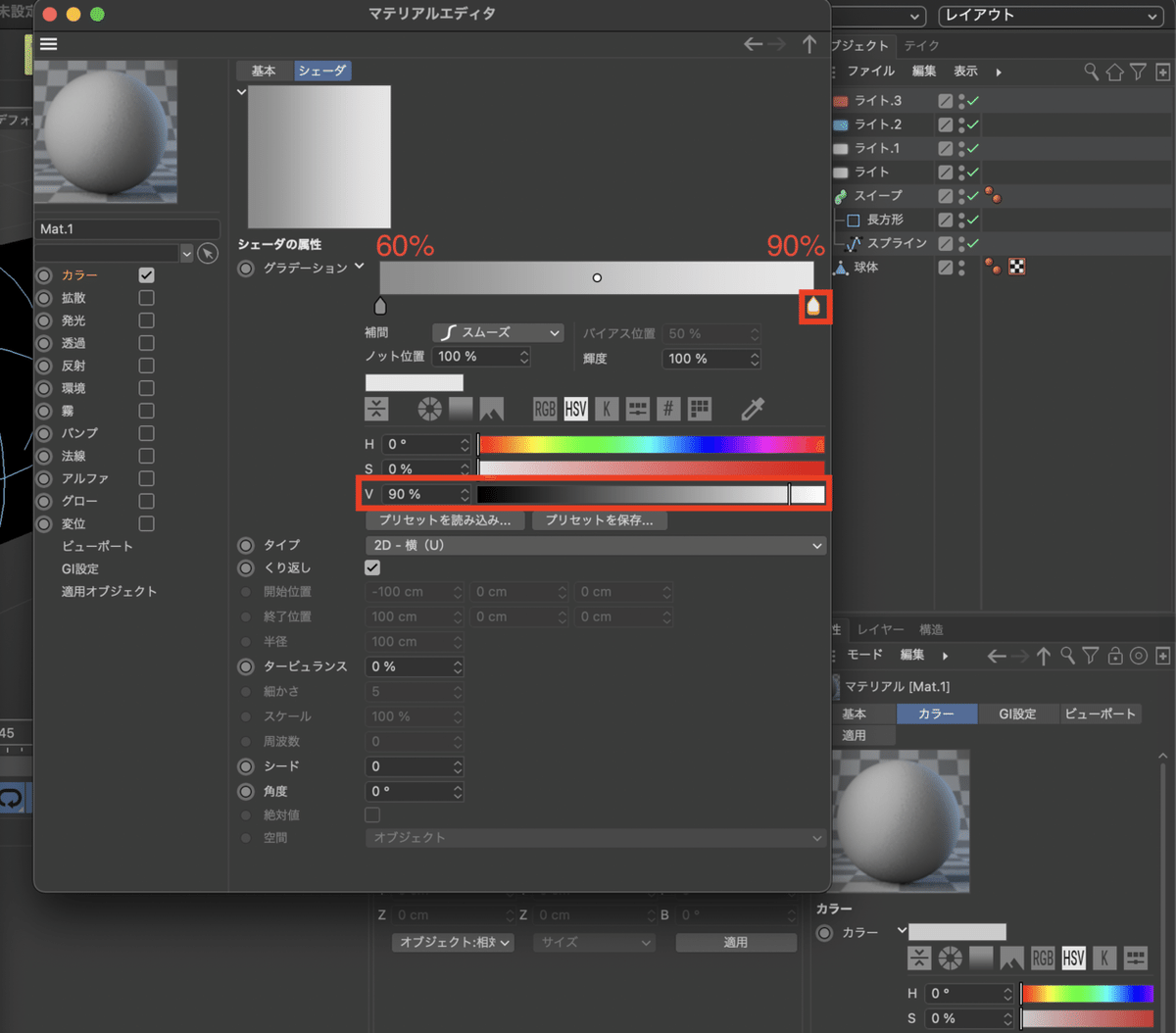Open color swatches grid icon in shader

pos(699,409)
